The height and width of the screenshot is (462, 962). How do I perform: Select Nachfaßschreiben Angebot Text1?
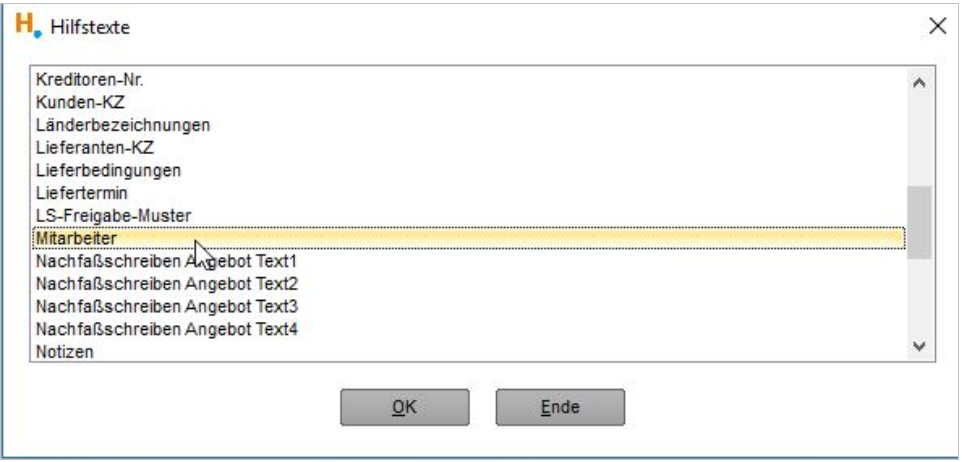[469, 261]
